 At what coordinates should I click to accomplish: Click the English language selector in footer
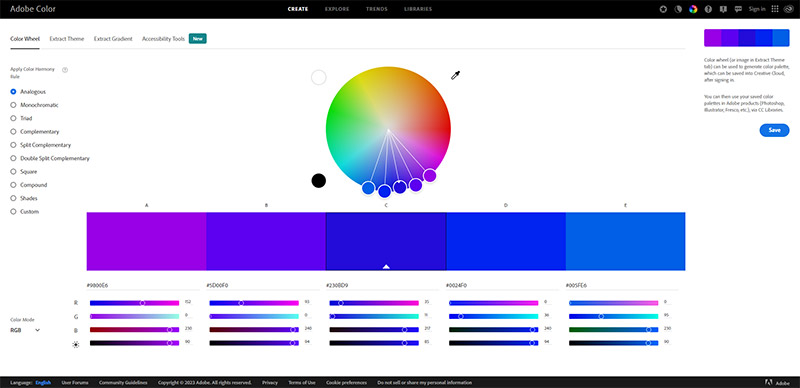[x=43, y=382]
